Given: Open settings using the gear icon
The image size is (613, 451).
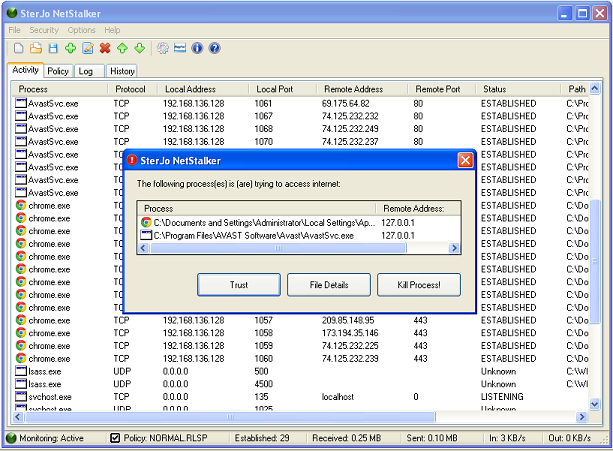Looking at the screenshot, I should (163, 48).
